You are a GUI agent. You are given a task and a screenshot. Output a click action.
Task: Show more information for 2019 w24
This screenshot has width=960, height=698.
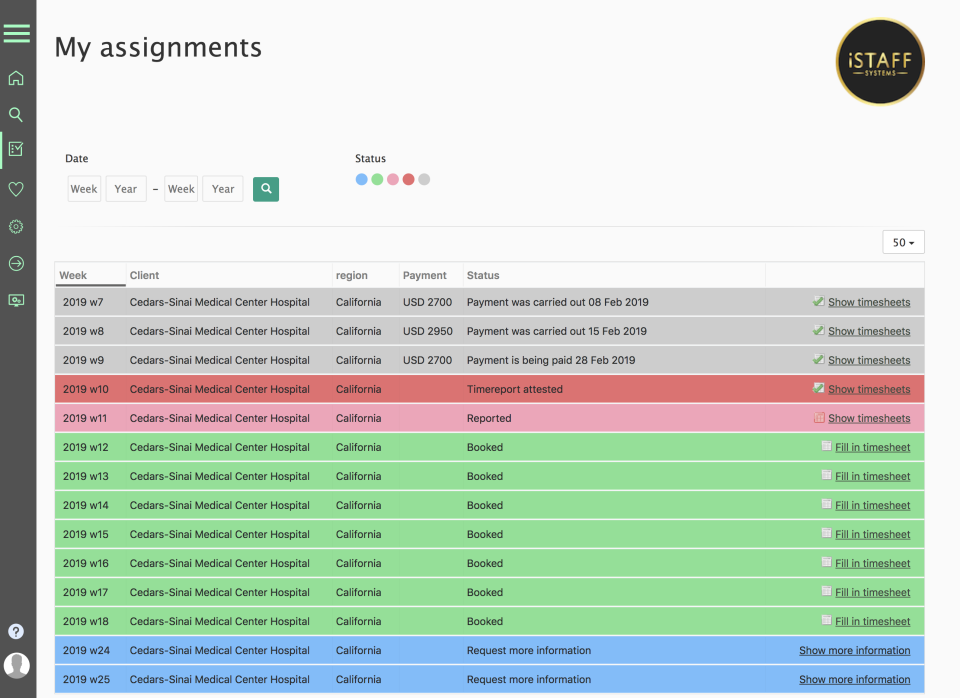pos(854,650)
